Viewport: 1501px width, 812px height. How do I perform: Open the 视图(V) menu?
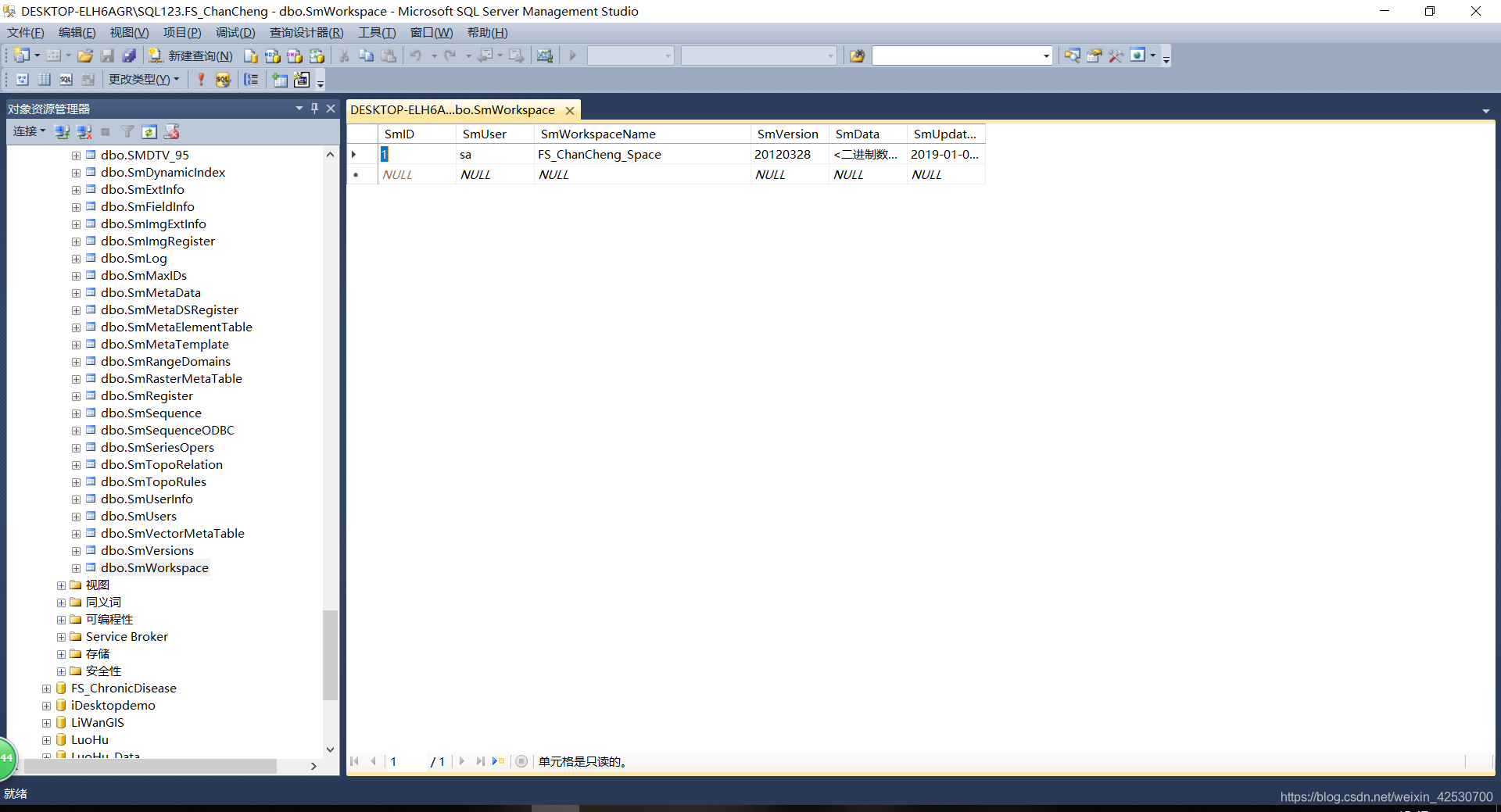pos(129,32)
